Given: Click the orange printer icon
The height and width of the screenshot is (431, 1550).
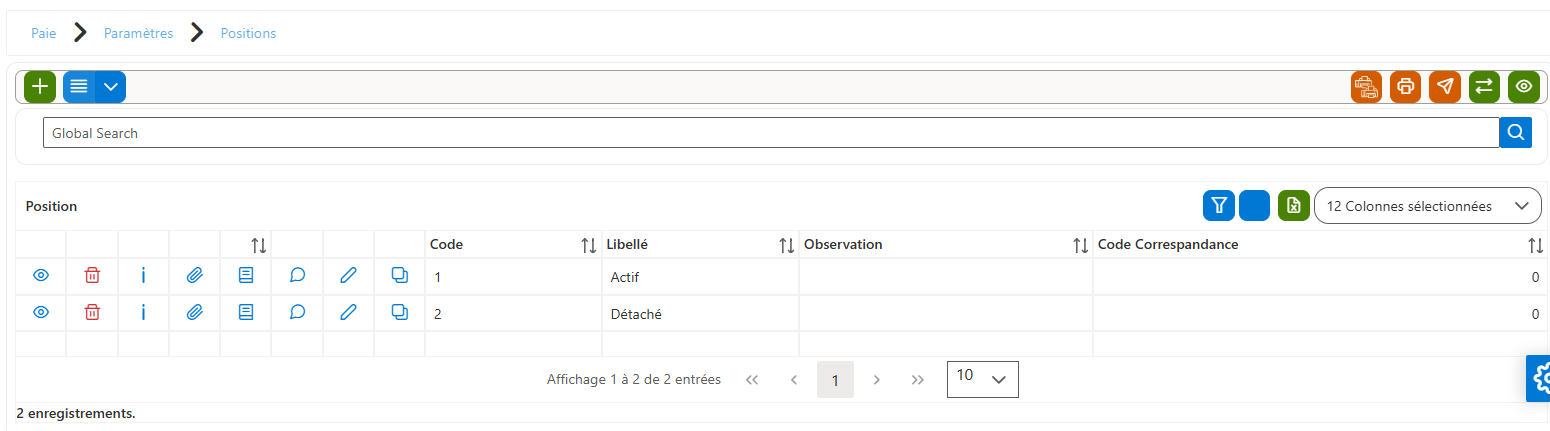Looking at the screenshot, I should tap(1405, 87).
